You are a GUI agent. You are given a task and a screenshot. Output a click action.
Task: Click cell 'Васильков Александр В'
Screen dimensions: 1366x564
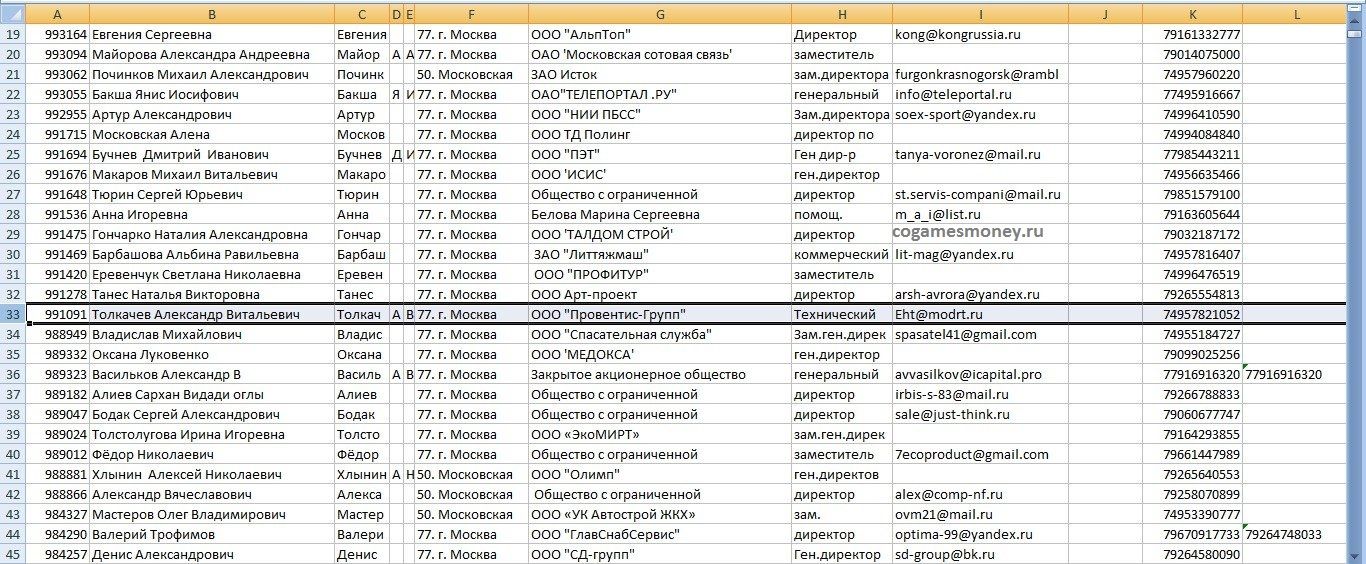[212, 374]
